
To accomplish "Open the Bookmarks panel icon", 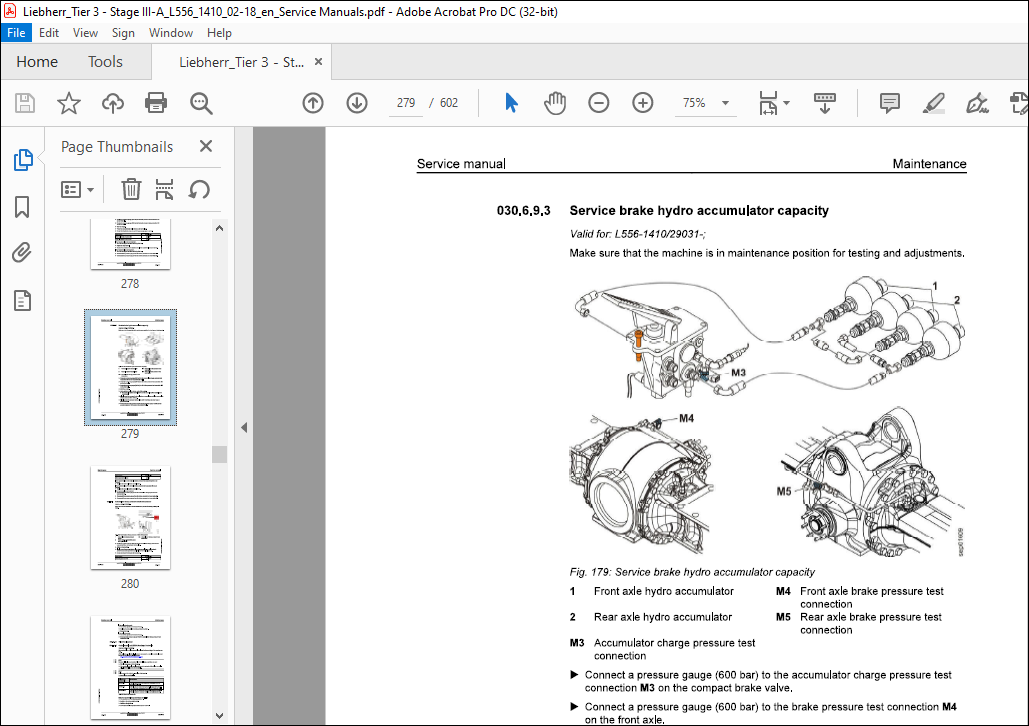I will click(x=22, y=207).
